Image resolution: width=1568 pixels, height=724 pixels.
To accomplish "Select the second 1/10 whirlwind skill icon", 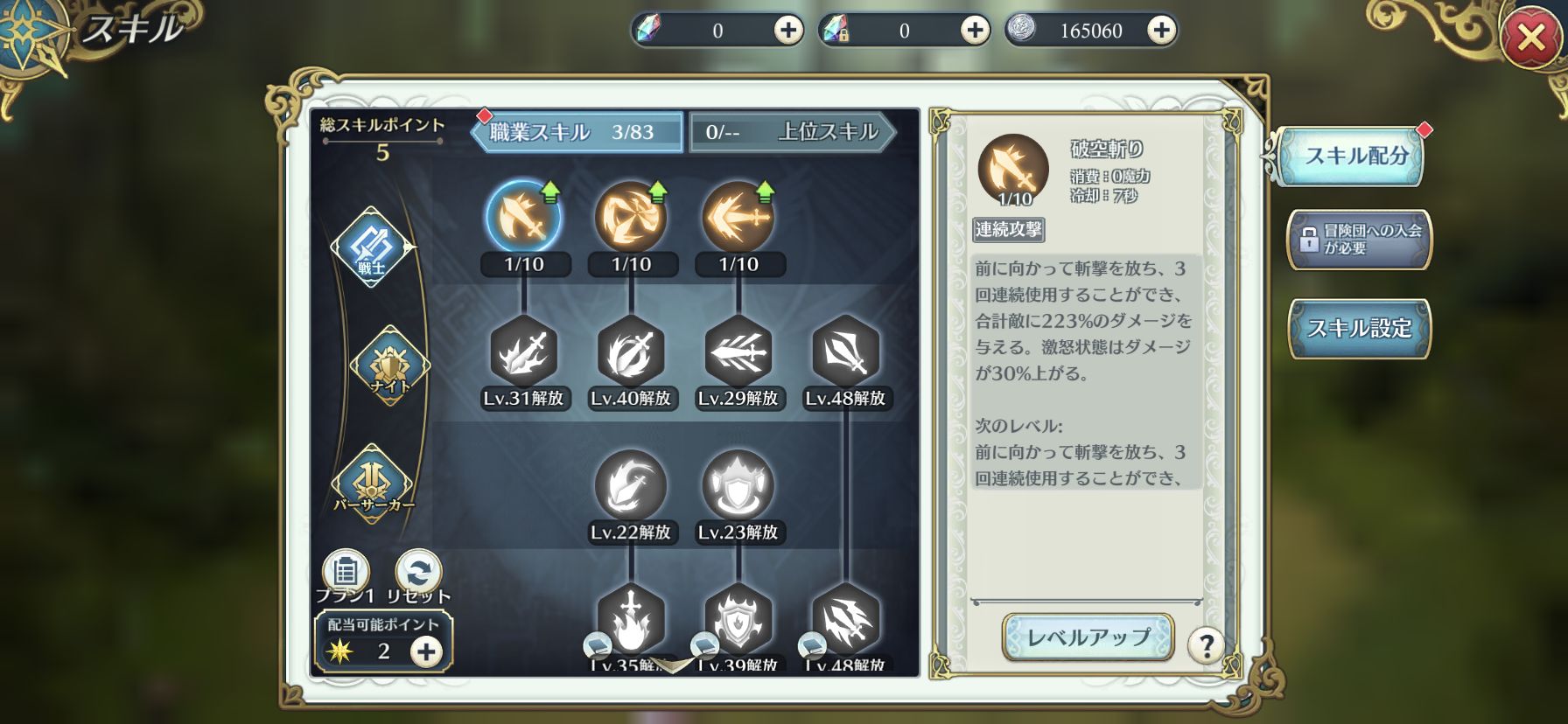I will [631, 217].
